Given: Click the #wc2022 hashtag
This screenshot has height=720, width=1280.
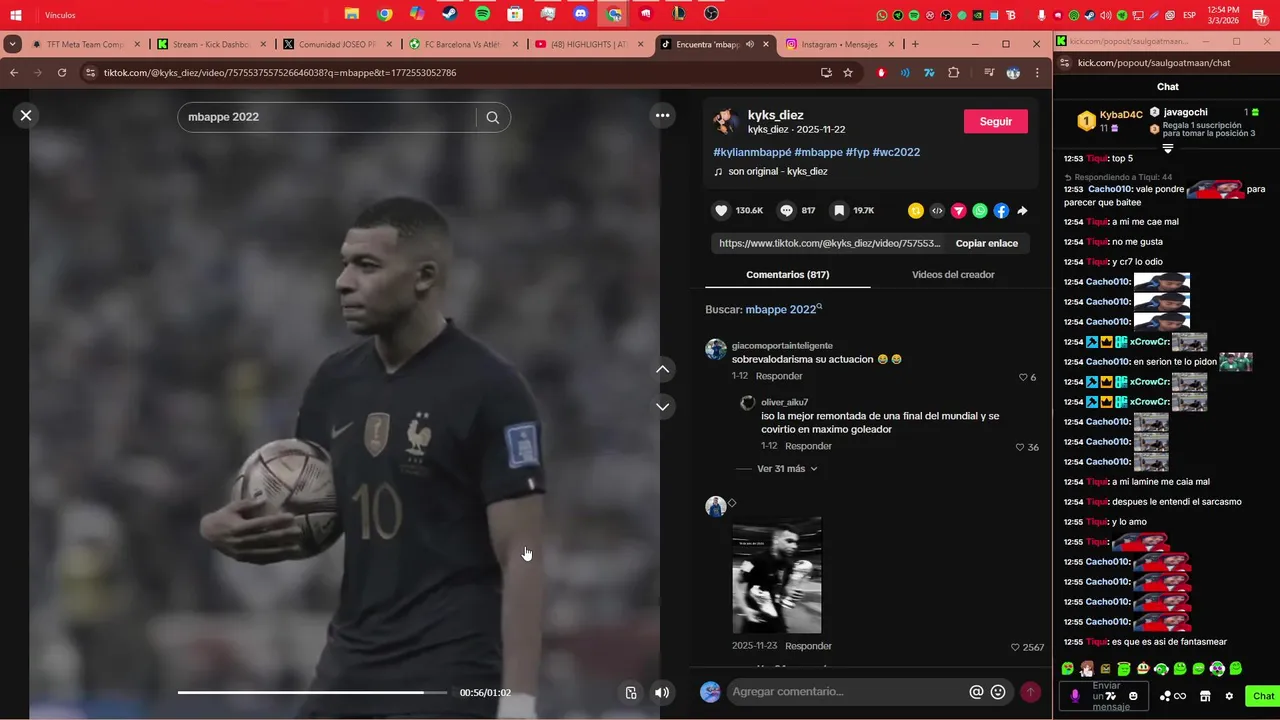Looking at the screenshot, I should (x=896, y=152).
